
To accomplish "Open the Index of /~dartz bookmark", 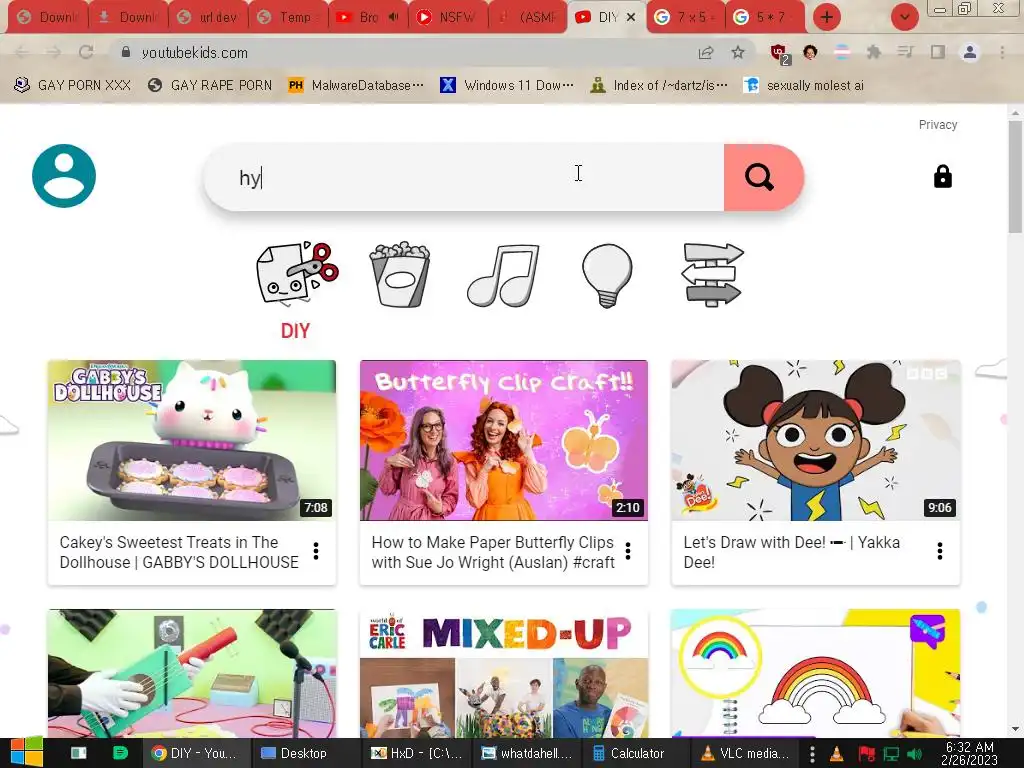I will (658, 85).
